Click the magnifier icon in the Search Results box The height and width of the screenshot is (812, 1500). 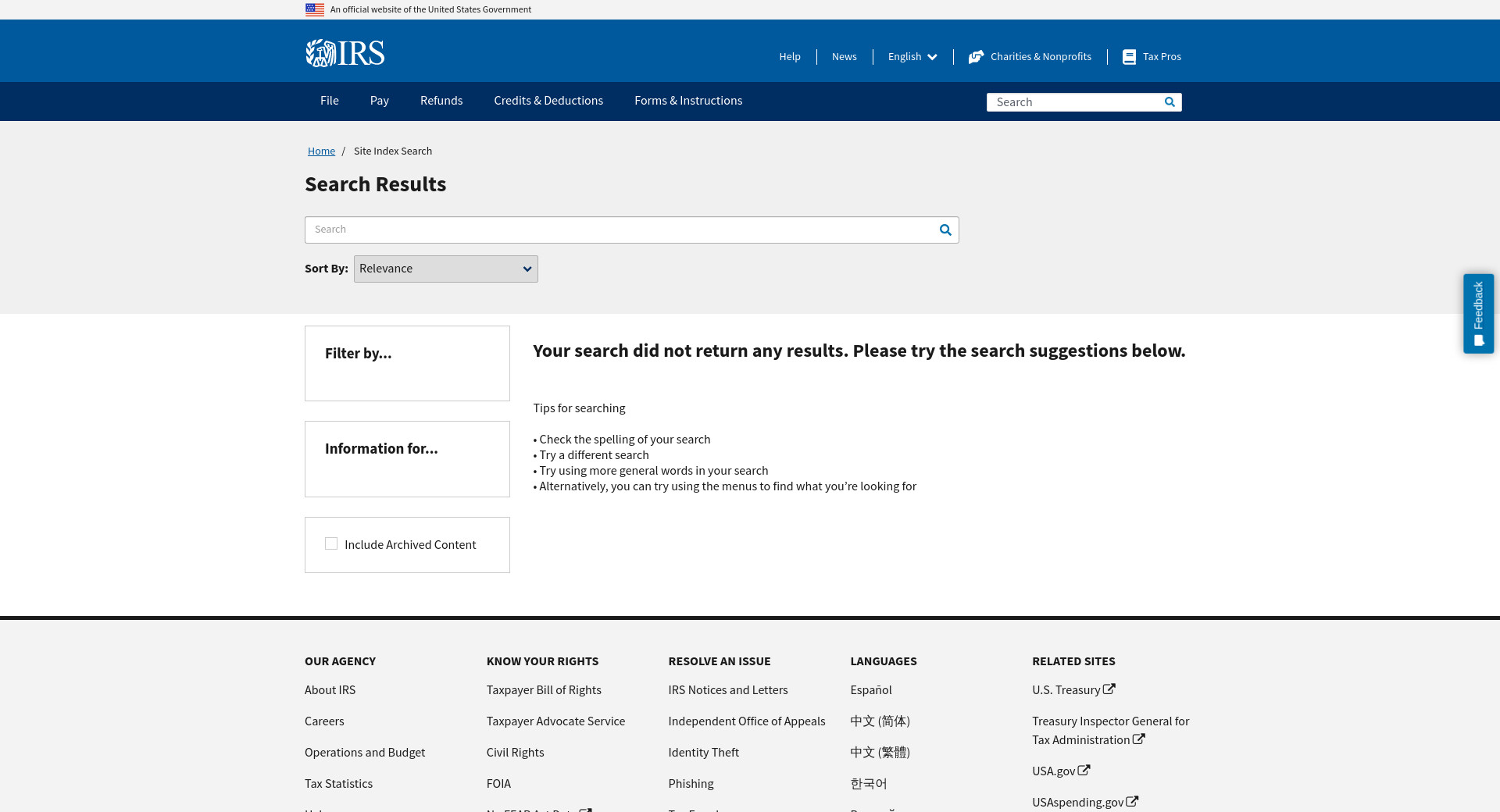945,230
